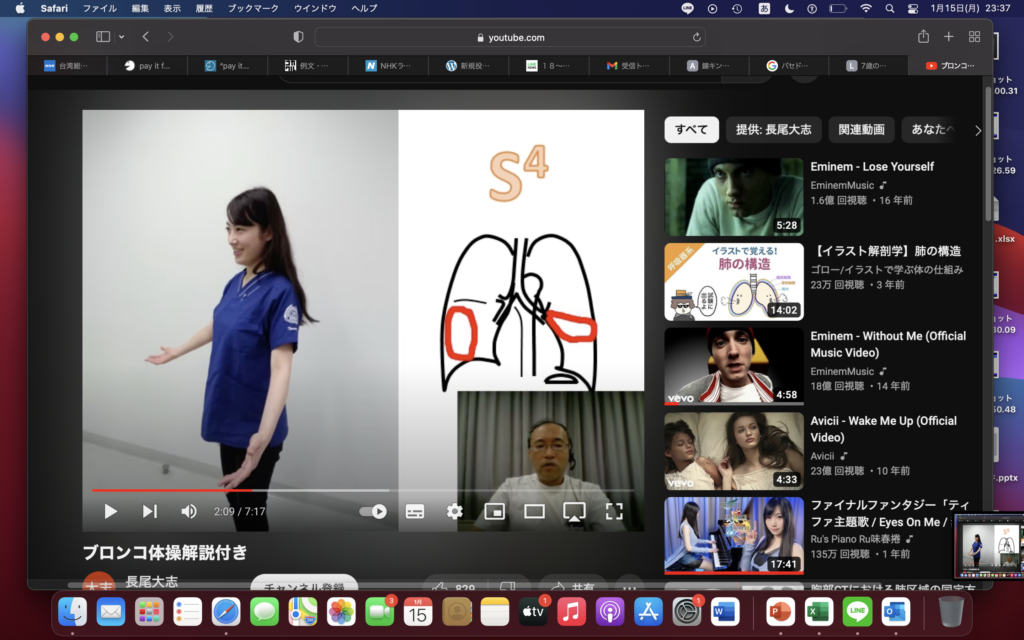Toggle the autoplay switch in player
Viewport: 1024px width, 640px height.
[x=374, y=511]
